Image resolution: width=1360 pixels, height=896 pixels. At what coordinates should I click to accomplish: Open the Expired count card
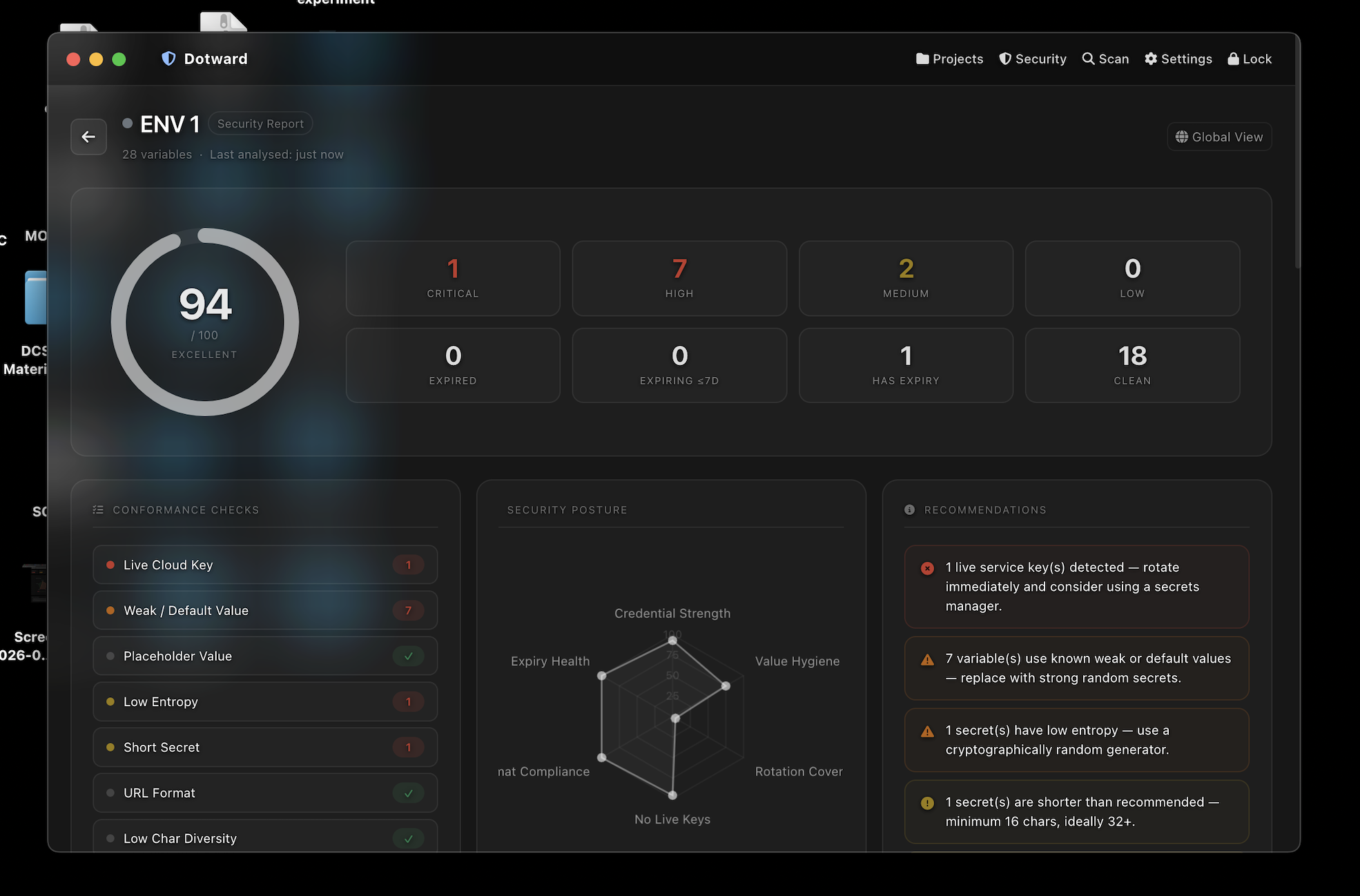(453, 365)
